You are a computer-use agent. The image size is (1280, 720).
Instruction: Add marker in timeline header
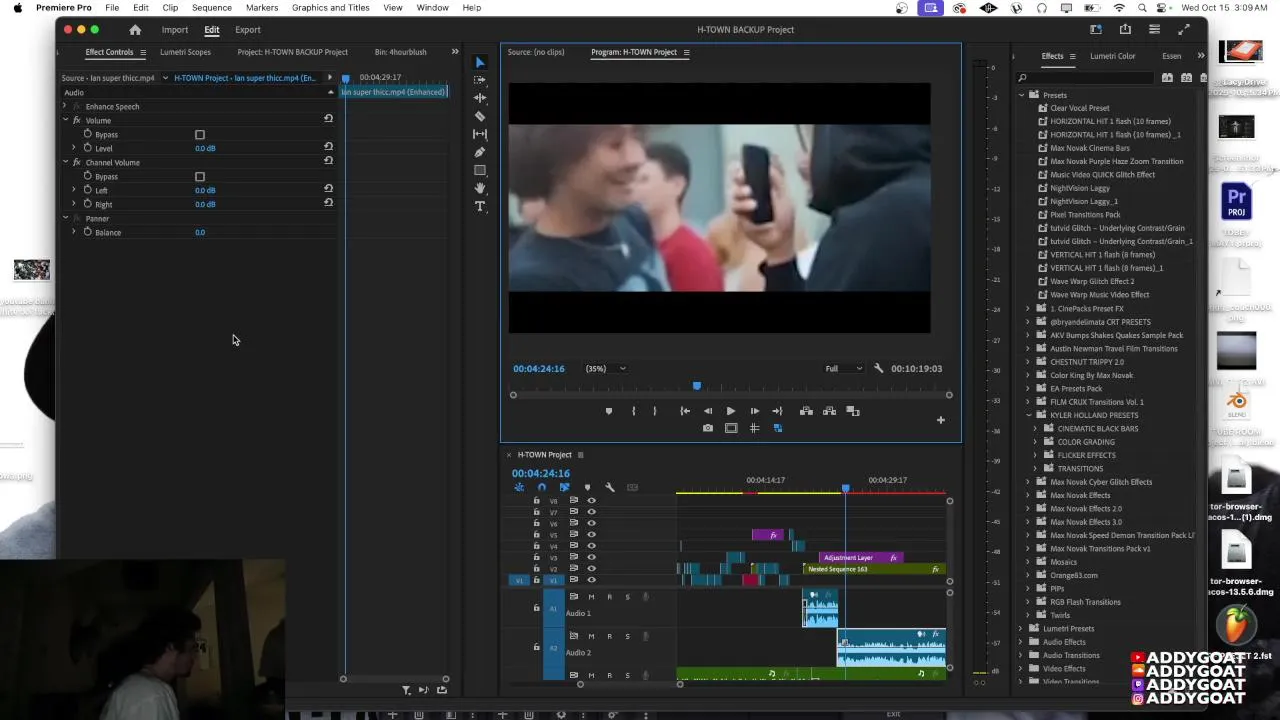[587, 487]
